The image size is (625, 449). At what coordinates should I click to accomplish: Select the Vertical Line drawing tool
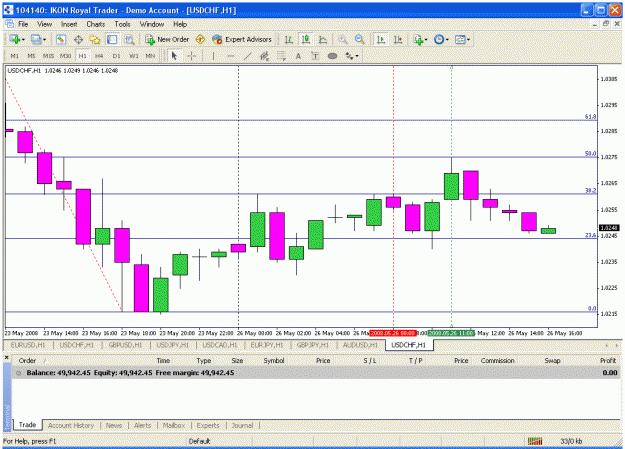pyautogui.click(x=214, y=56)
